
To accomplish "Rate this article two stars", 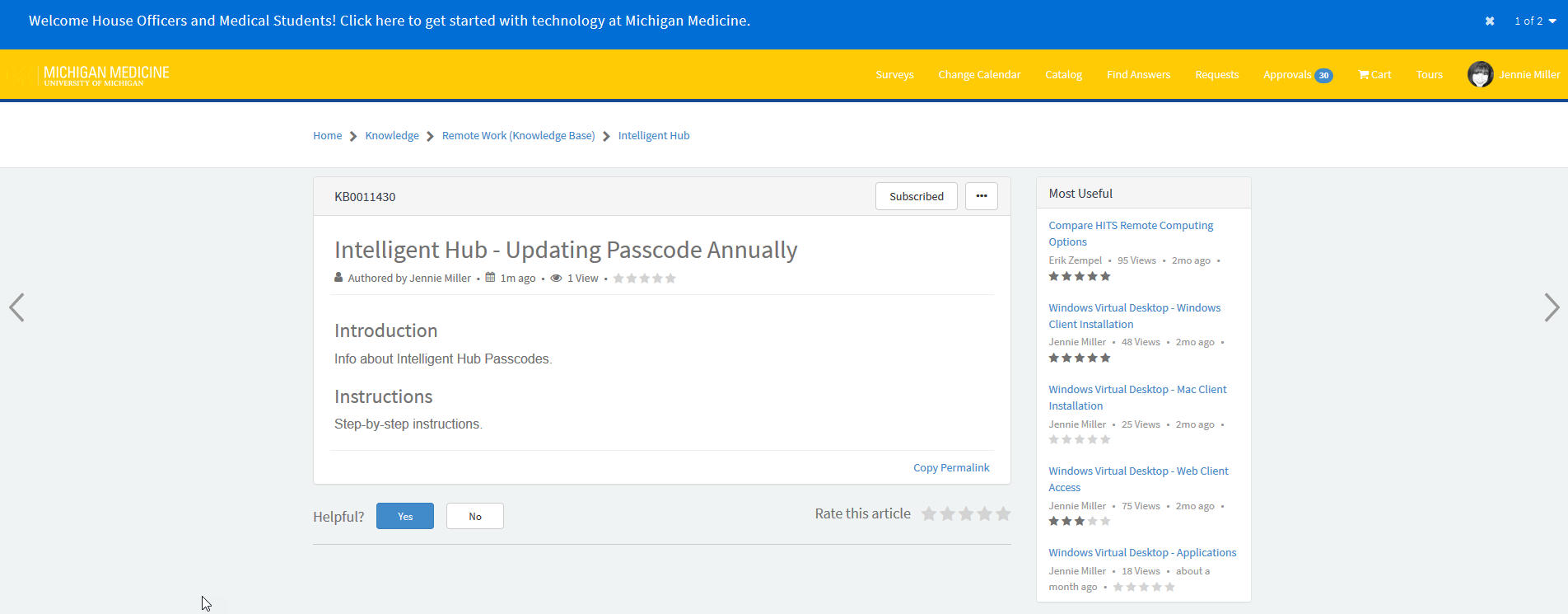I will [948, 514].
